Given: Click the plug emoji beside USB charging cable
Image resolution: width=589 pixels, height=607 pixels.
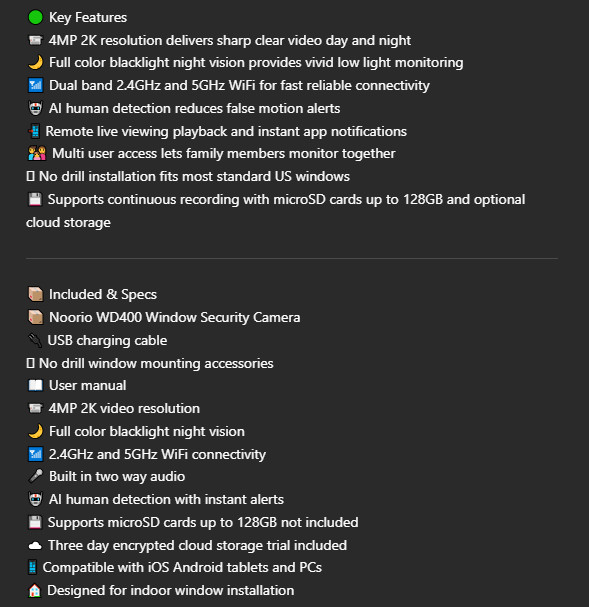Looking at the screenshot, I should 35,341.
